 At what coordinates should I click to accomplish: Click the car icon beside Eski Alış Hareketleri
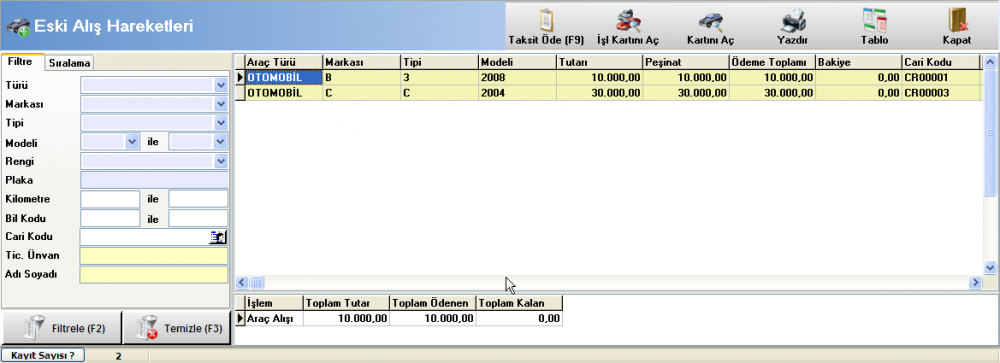(17, 26)
